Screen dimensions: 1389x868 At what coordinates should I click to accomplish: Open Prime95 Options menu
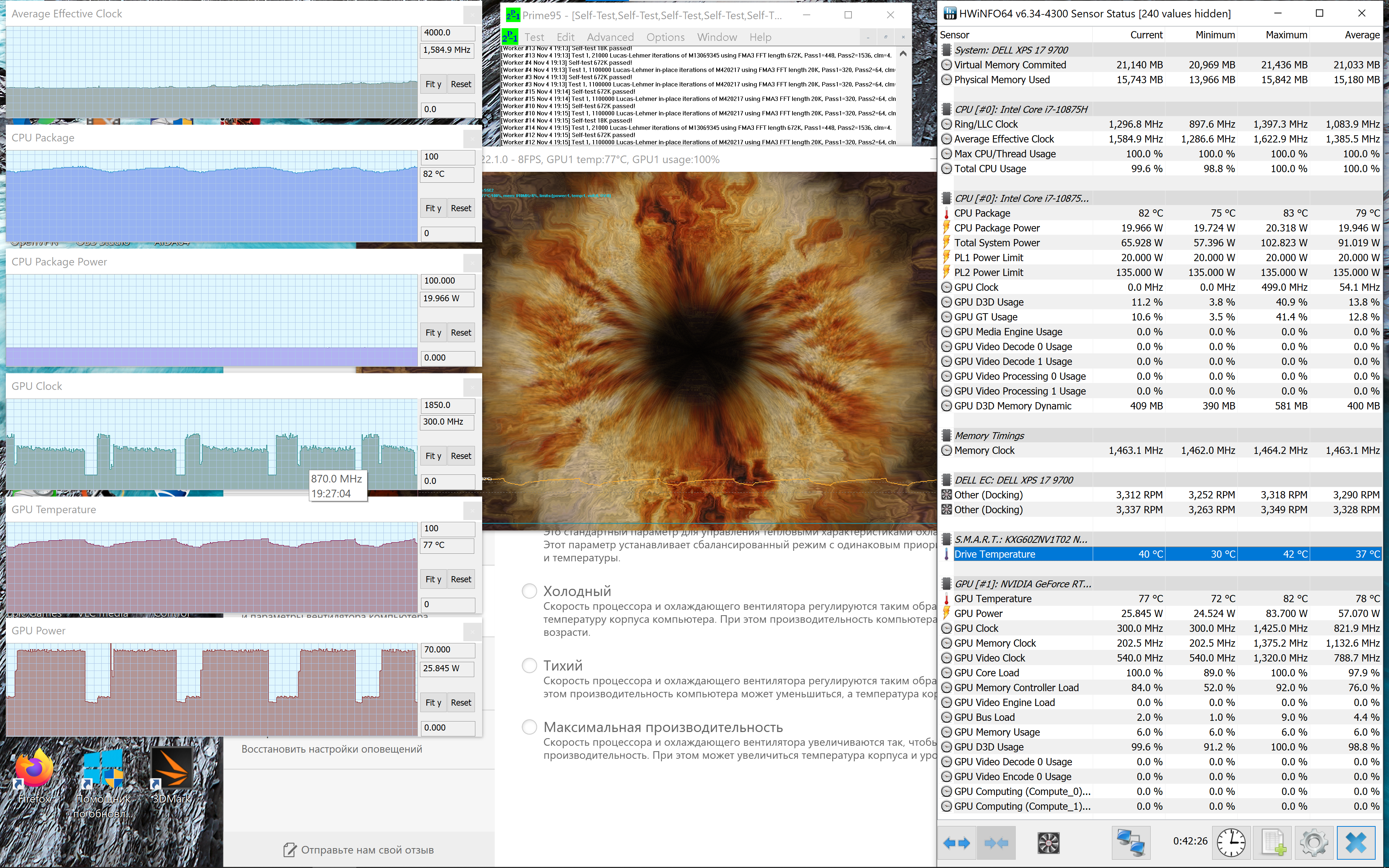click(665, 37)
